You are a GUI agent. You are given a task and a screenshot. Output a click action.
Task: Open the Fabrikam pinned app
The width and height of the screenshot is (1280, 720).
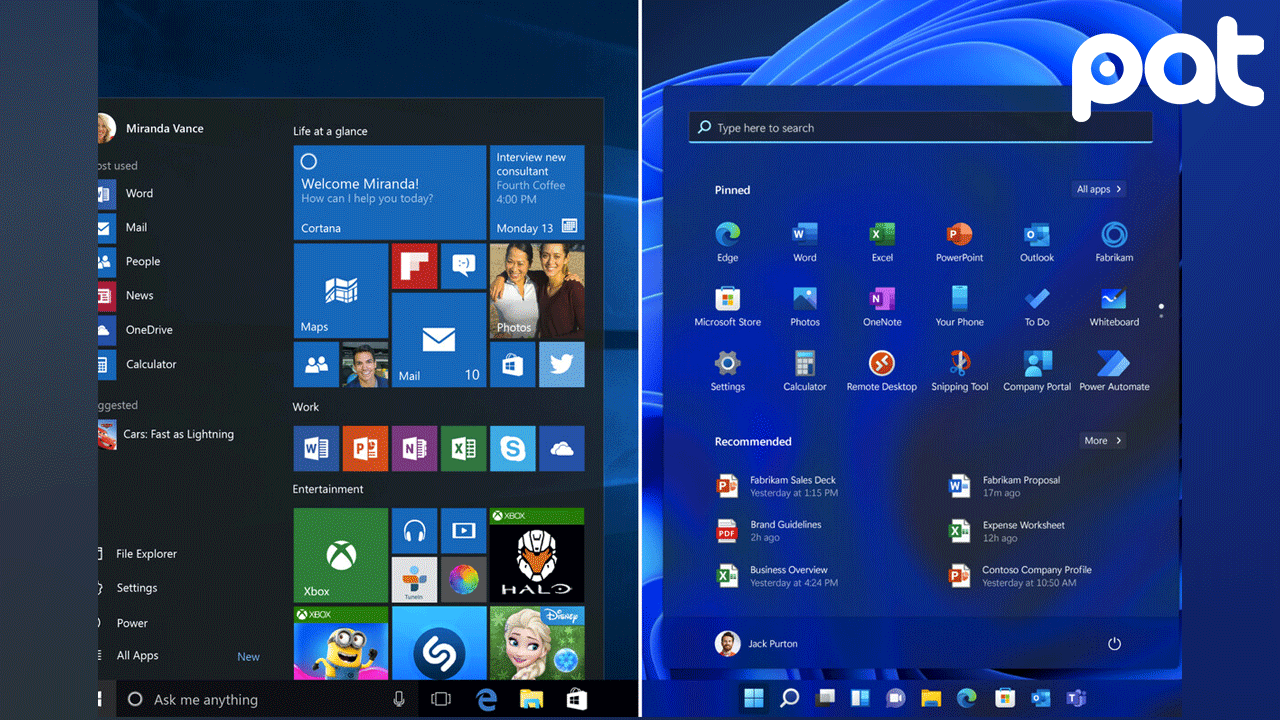(x=1114, y=242)
